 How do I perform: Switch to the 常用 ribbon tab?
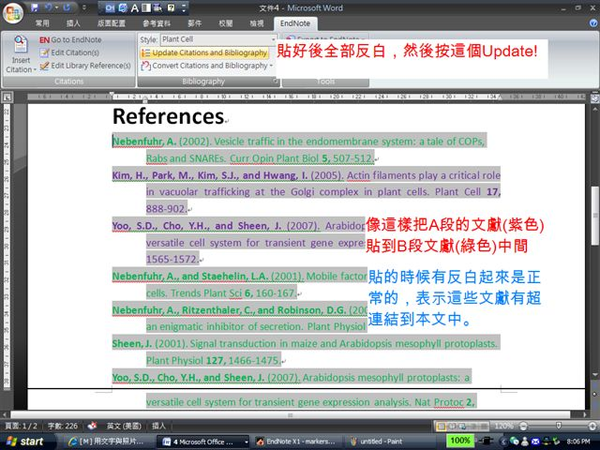pyautogui.click(x=42, y=23)
